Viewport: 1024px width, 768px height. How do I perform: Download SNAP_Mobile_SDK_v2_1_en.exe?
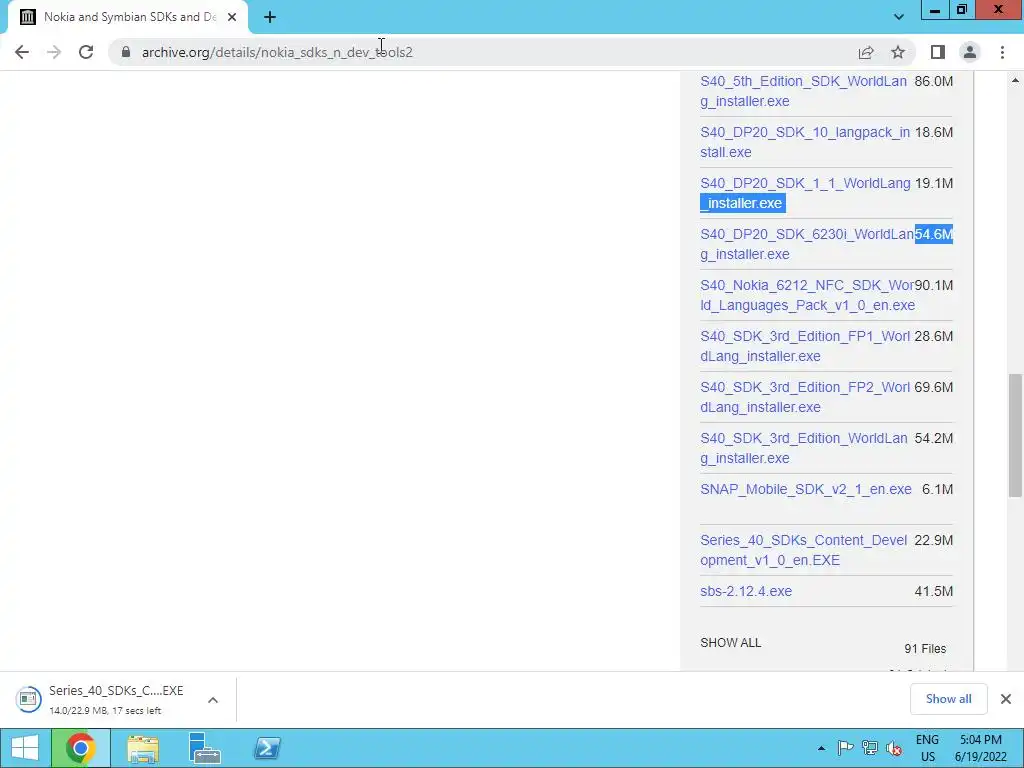pos(806,489)
